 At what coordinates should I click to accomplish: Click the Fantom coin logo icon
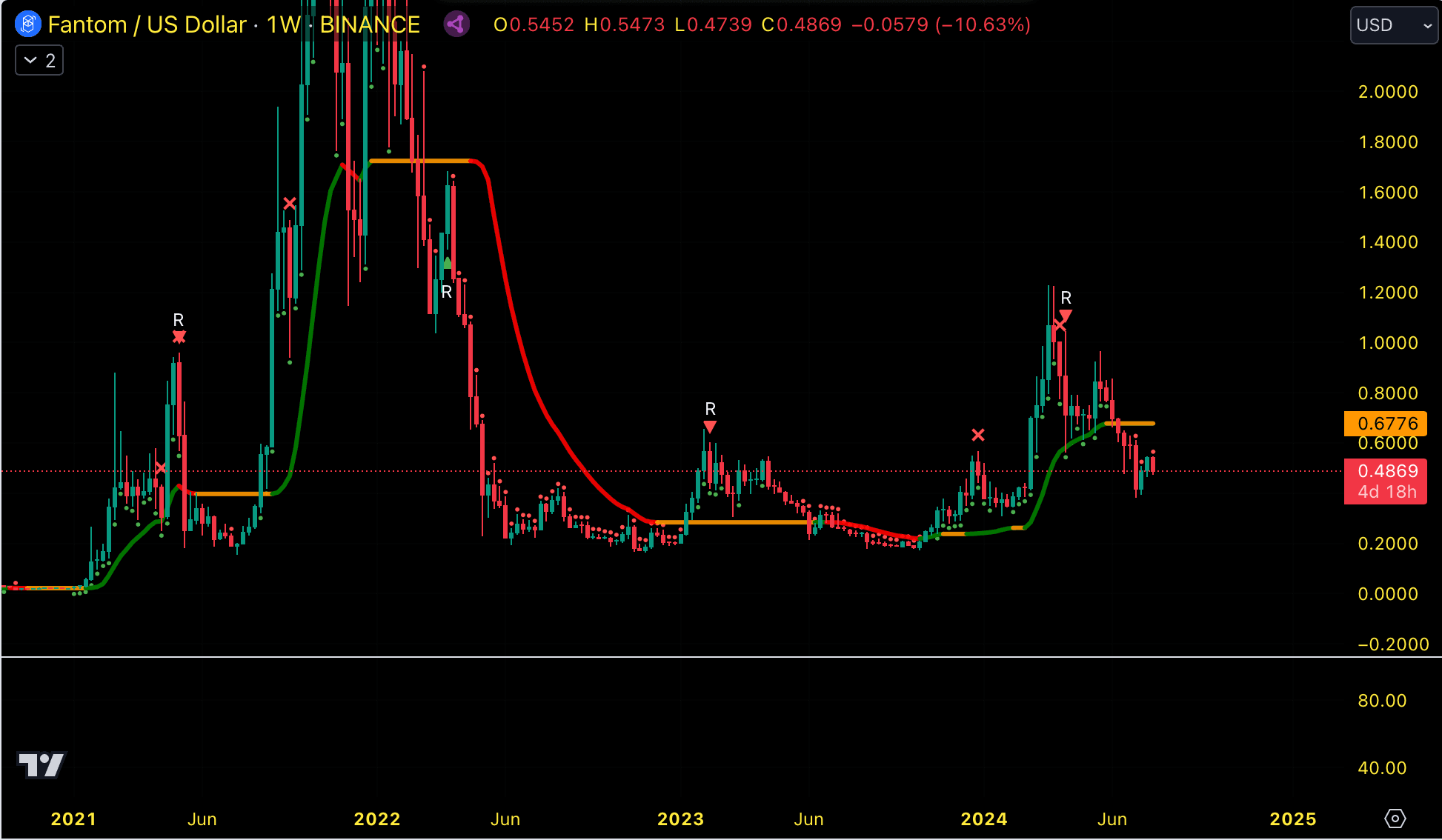point(28,24)
